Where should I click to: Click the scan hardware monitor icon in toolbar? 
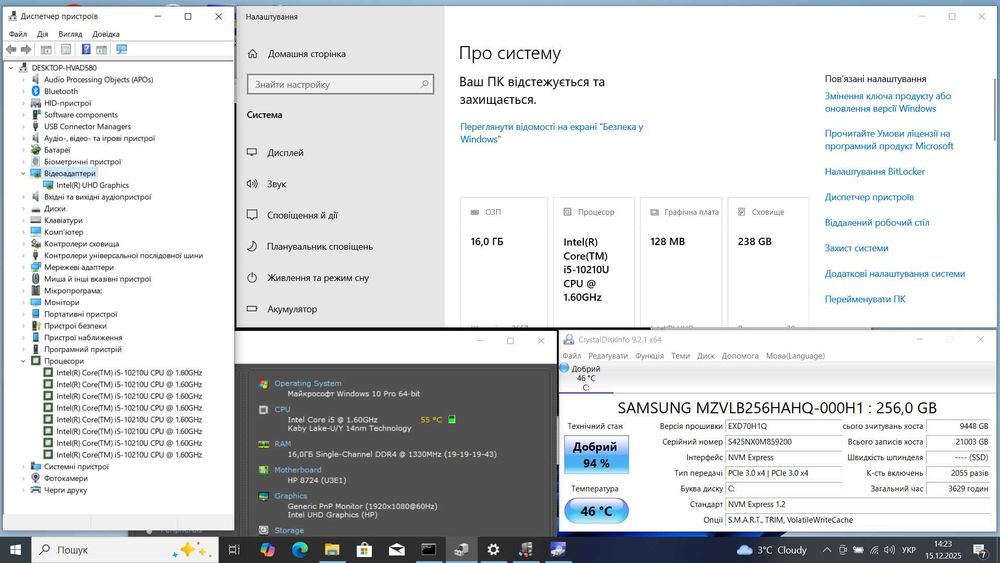click(x=121, y=49)
